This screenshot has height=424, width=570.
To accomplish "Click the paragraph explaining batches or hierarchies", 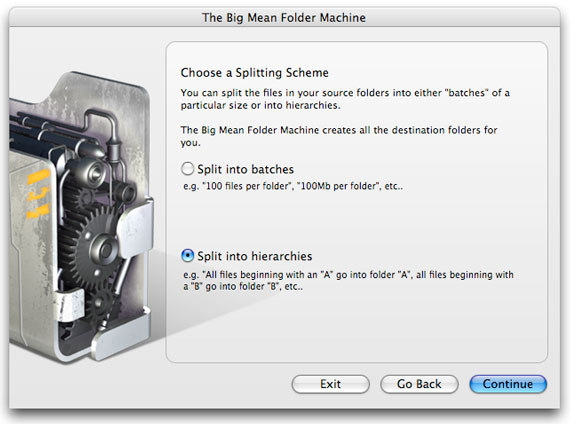I will tap(345, 99).
